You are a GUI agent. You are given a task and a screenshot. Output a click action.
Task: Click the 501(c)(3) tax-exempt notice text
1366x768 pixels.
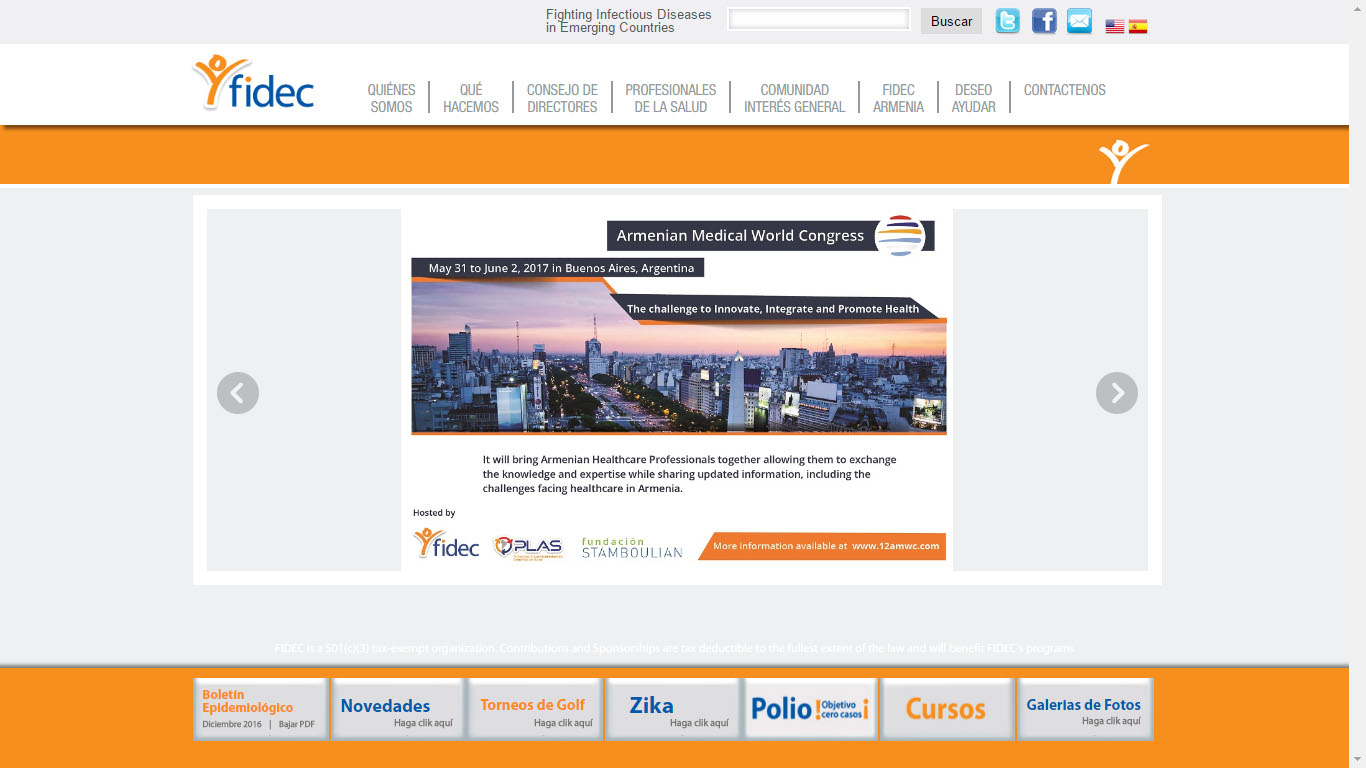click(675, 649)
